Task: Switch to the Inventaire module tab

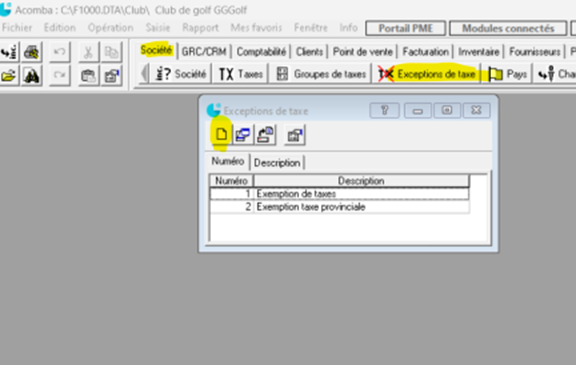Action: tap(479, 52)
